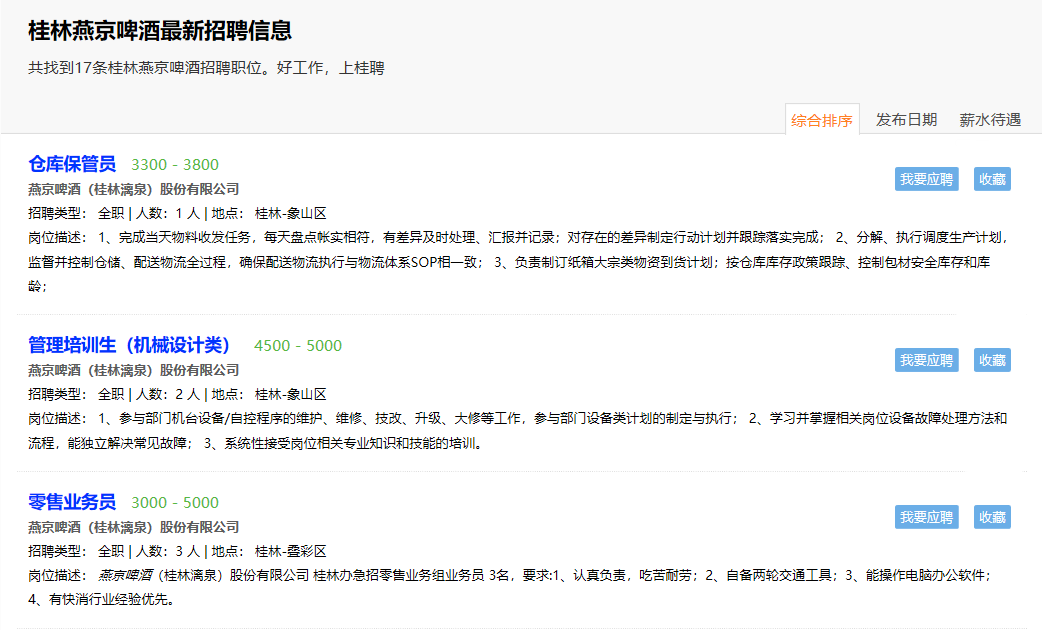The image size is (1042, 630).
Task: Switch to the 发布日期 sort tab
Action: click(x=906, y=120)
